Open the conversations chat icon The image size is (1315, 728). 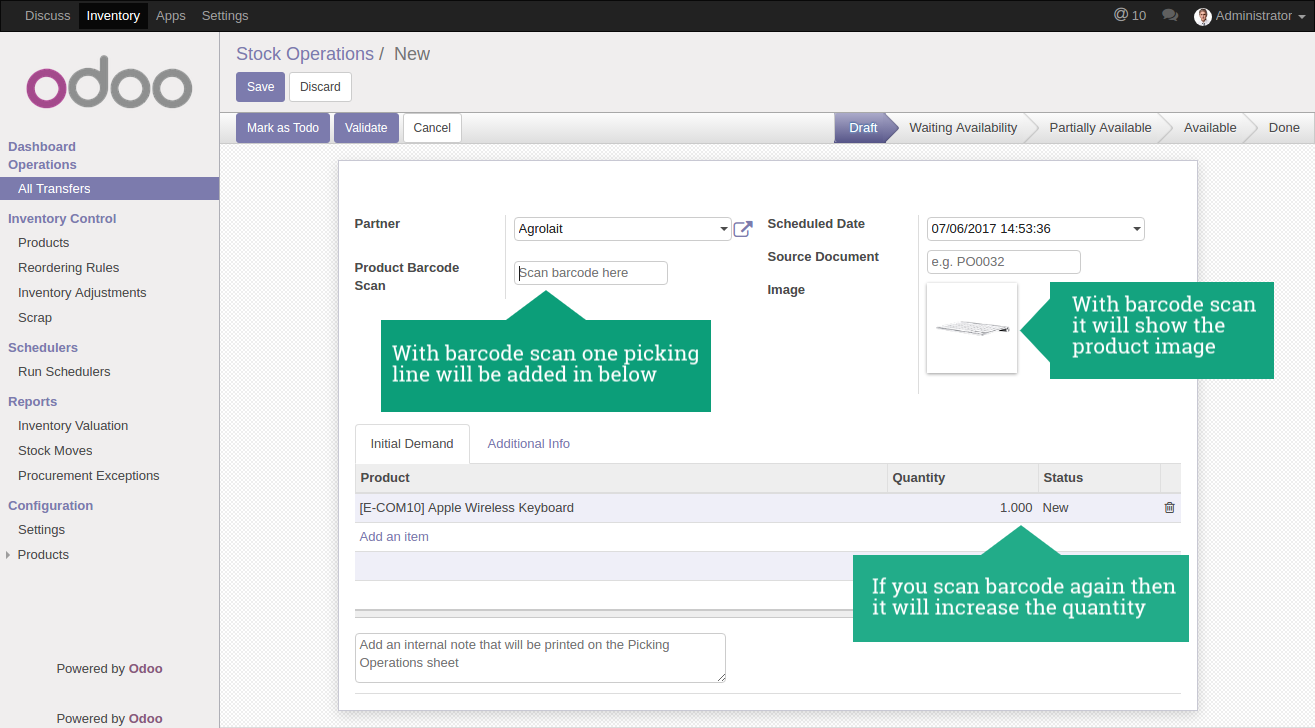[x=1170, y=15]
